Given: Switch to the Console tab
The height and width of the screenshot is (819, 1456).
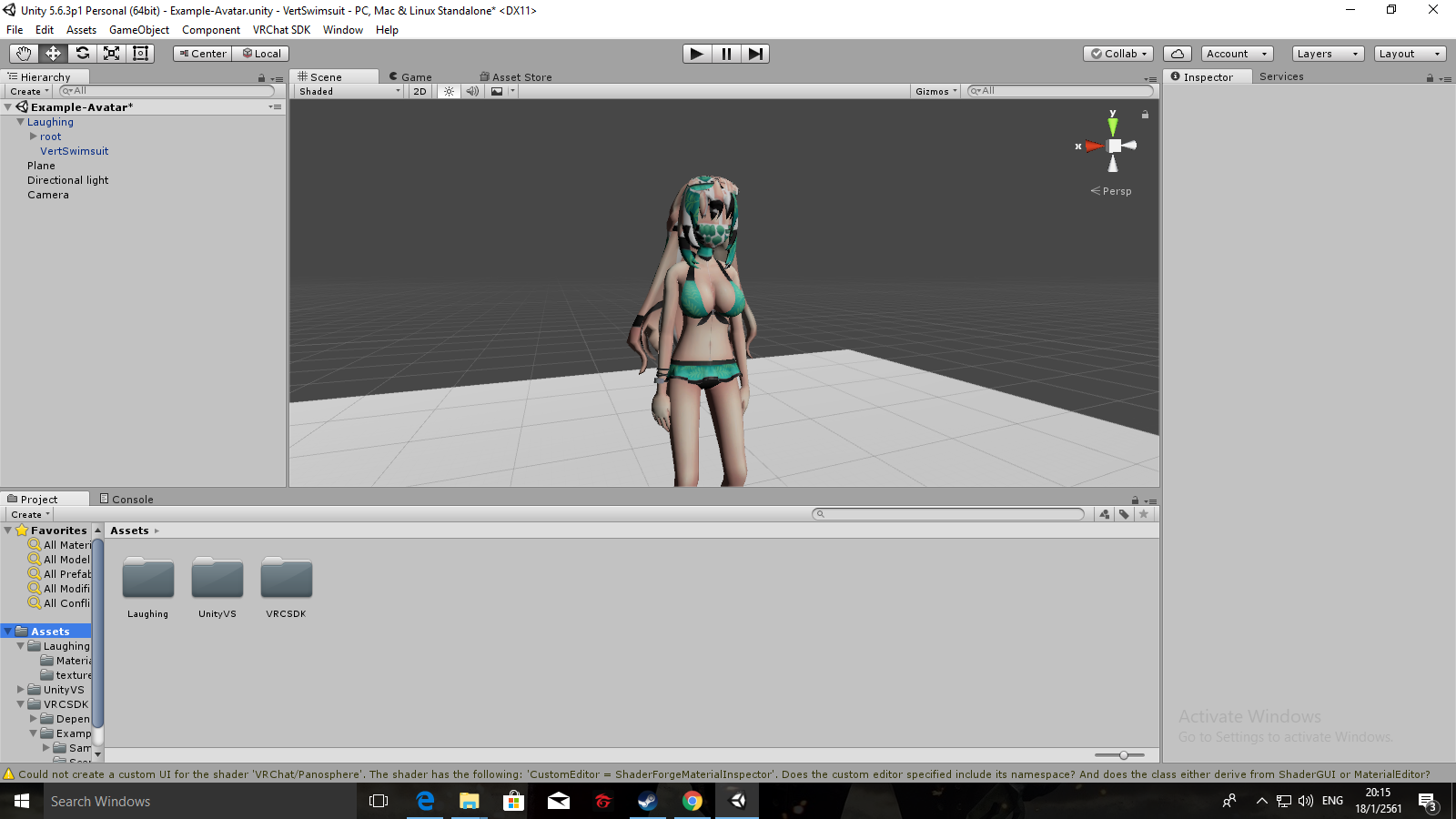Looking at the screenshot, I should 126,500.
